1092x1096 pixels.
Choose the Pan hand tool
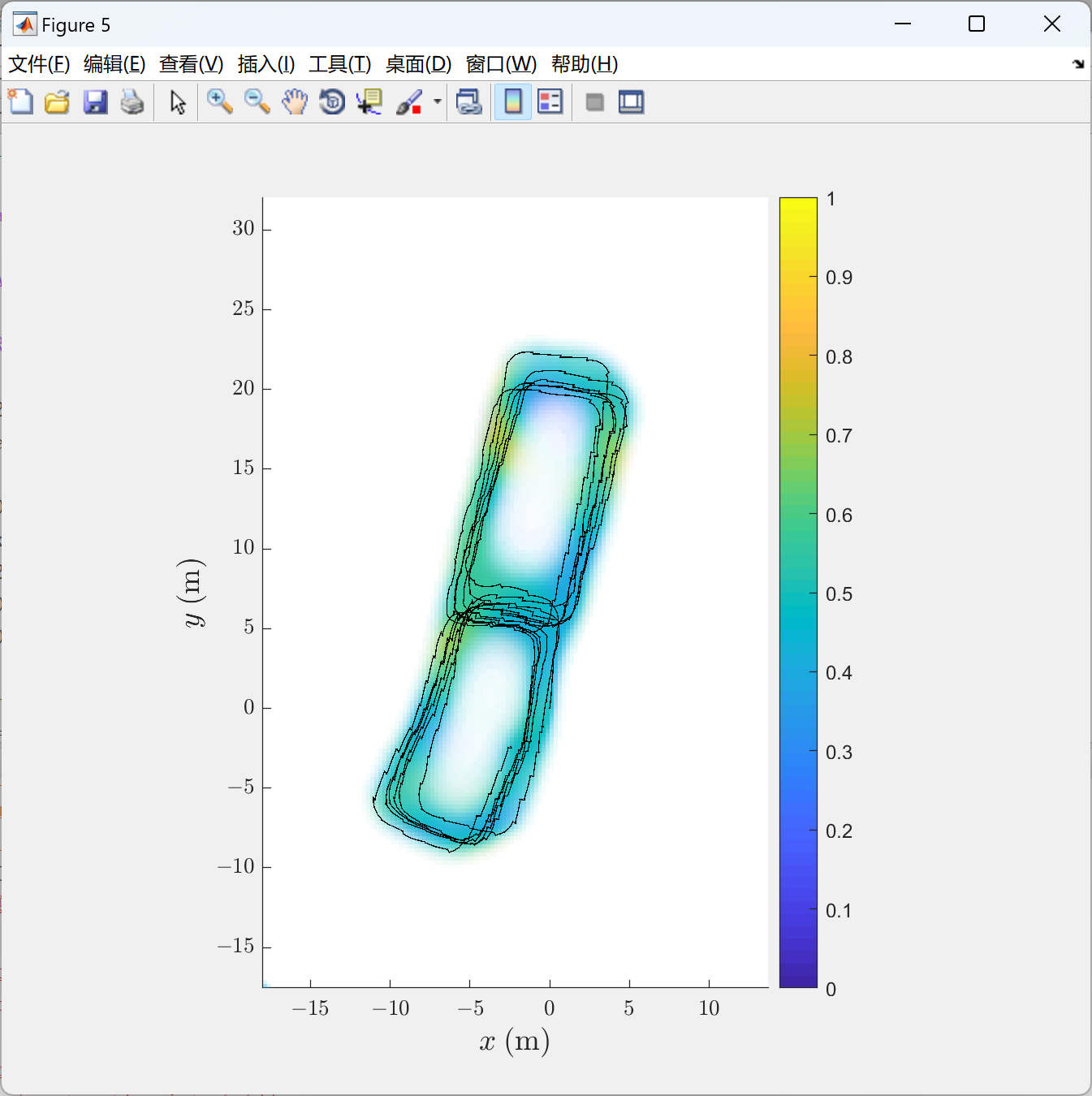click(295, 102)
